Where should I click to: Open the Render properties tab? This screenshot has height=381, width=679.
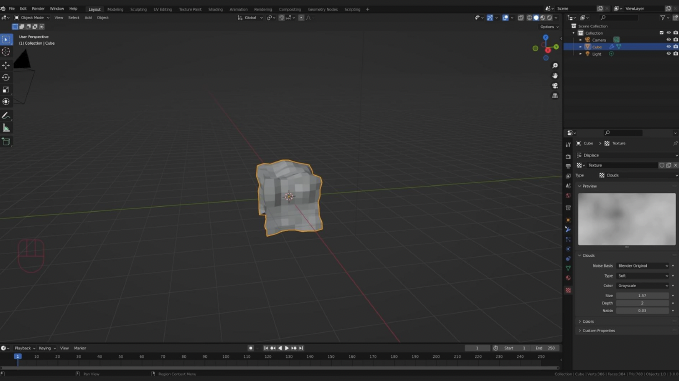tap(568, 157)
